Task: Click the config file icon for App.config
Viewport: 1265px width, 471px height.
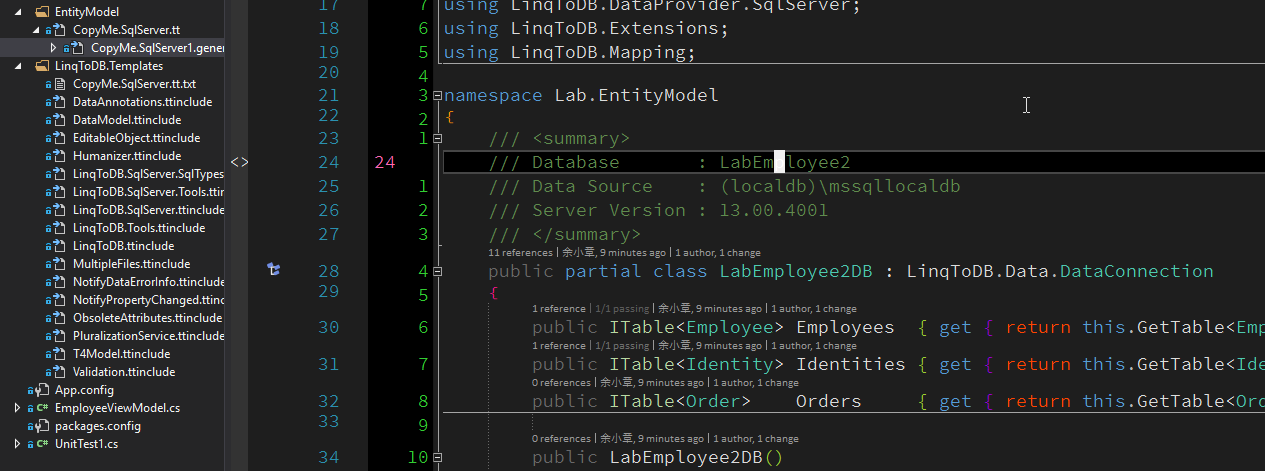Action: (42, 390)
